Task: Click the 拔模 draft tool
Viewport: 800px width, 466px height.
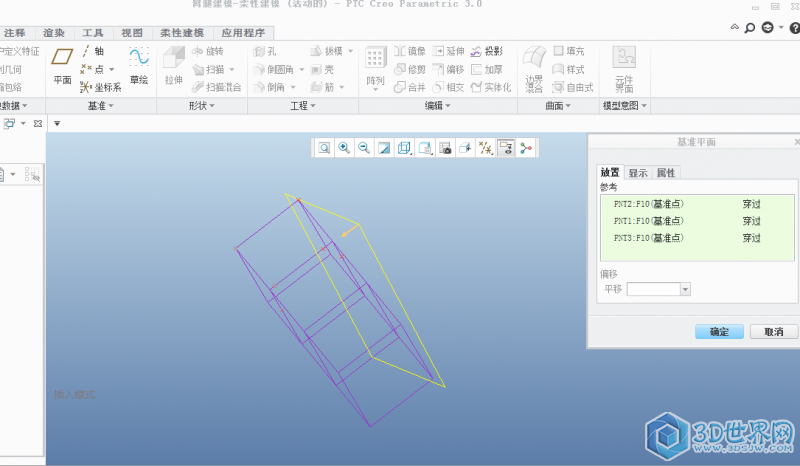Action: [x=327, y=51]
